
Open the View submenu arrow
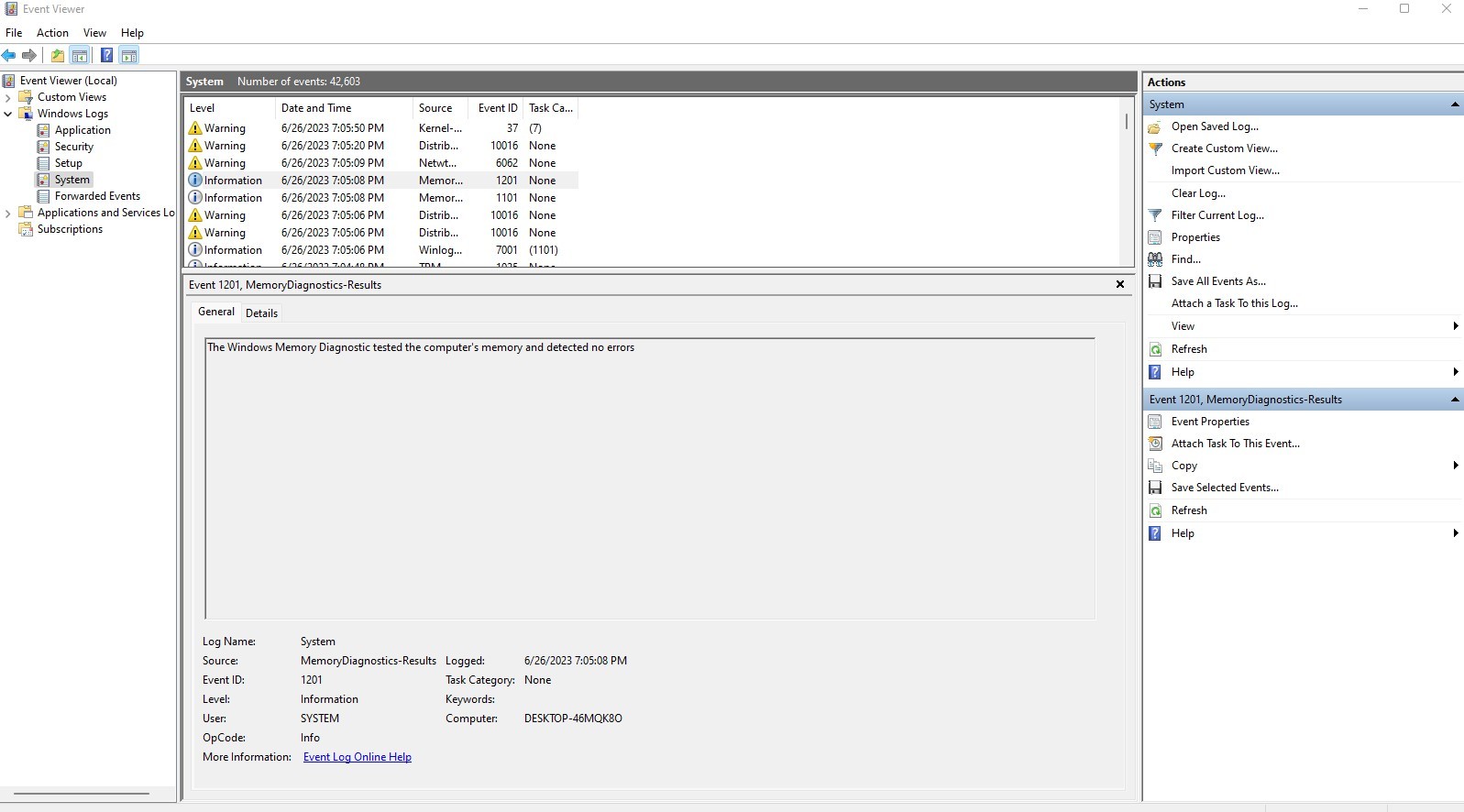point(1455,326)
